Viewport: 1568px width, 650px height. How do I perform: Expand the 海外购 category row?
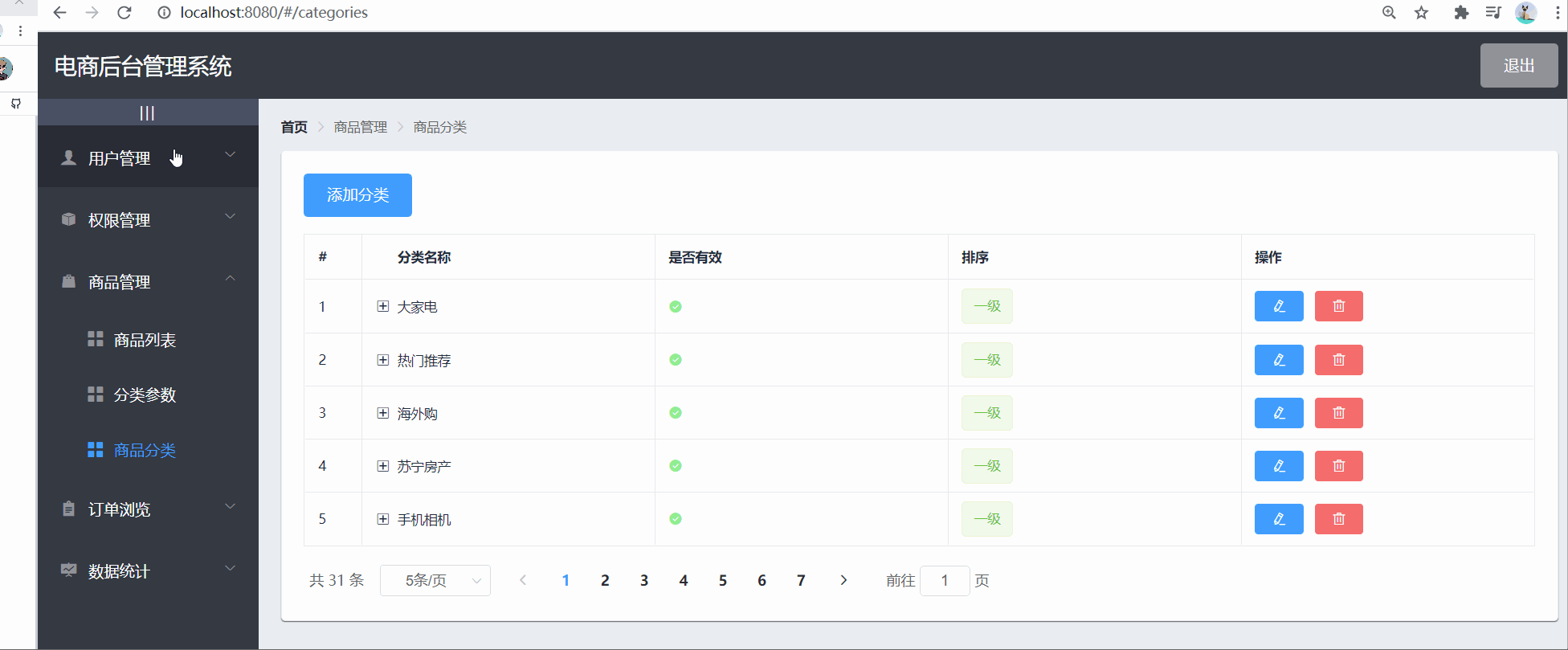(383, 413)
